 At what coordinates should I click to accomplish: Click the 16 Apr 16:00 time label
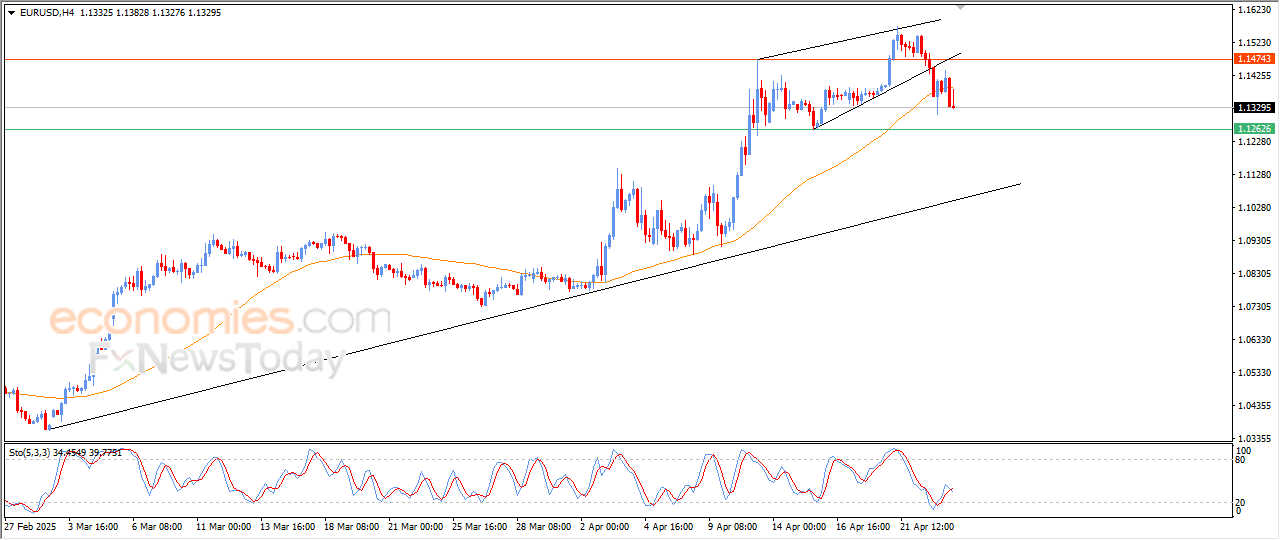(864, 525)
